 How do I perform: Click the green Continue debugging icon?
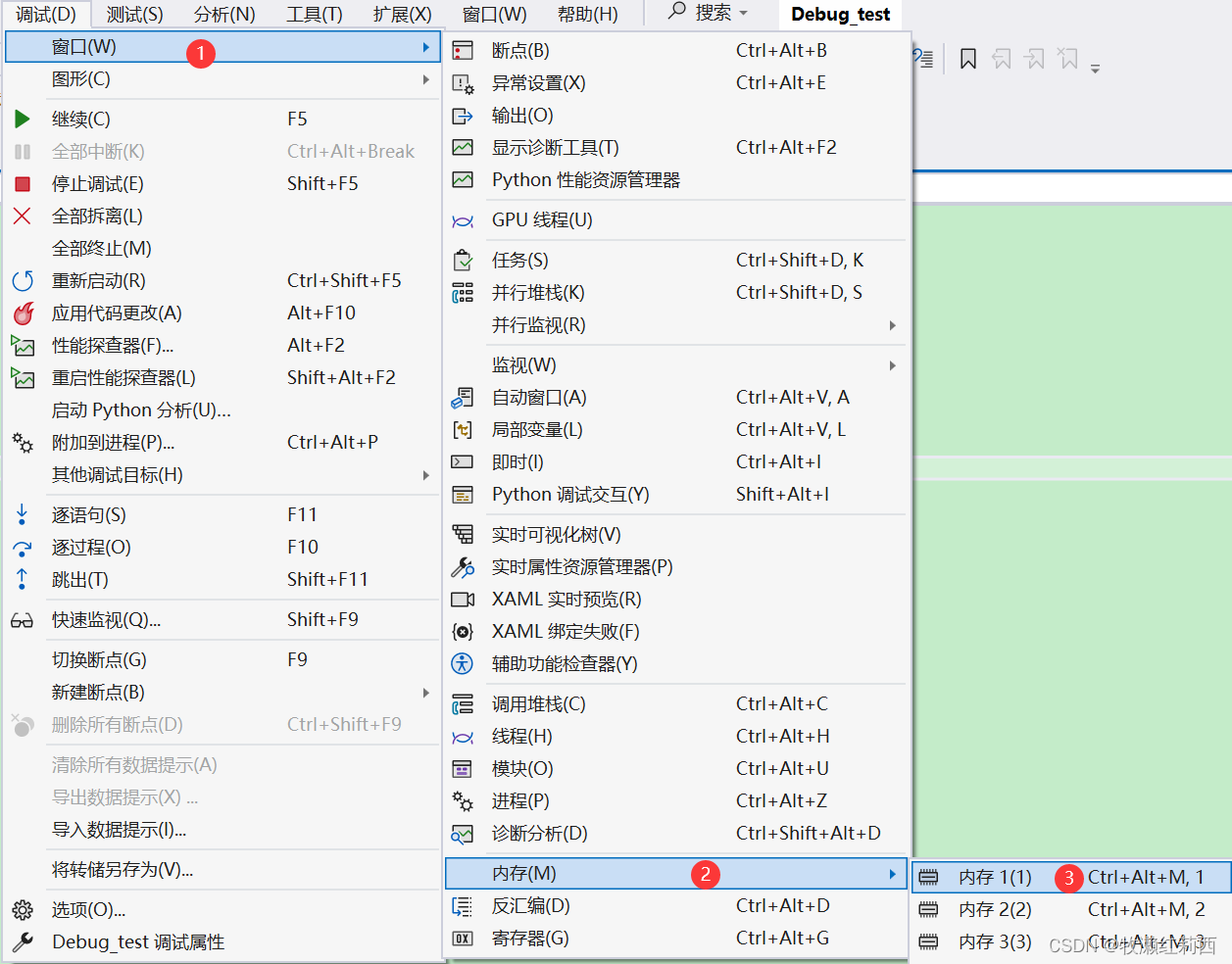[22, 118]
